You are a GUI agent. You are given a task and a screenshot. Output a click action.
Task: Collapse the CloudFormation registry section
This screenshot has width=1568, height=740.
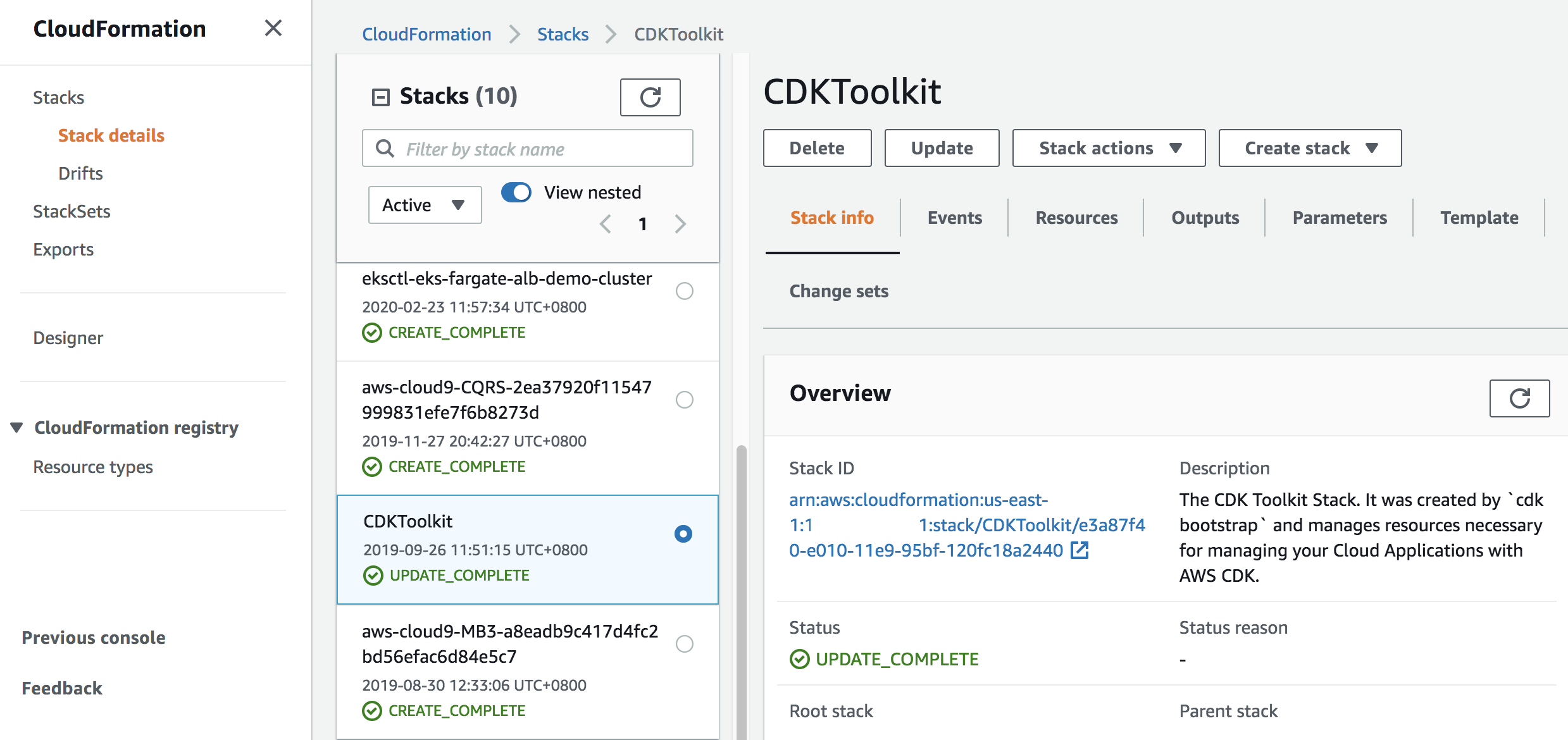17,428
